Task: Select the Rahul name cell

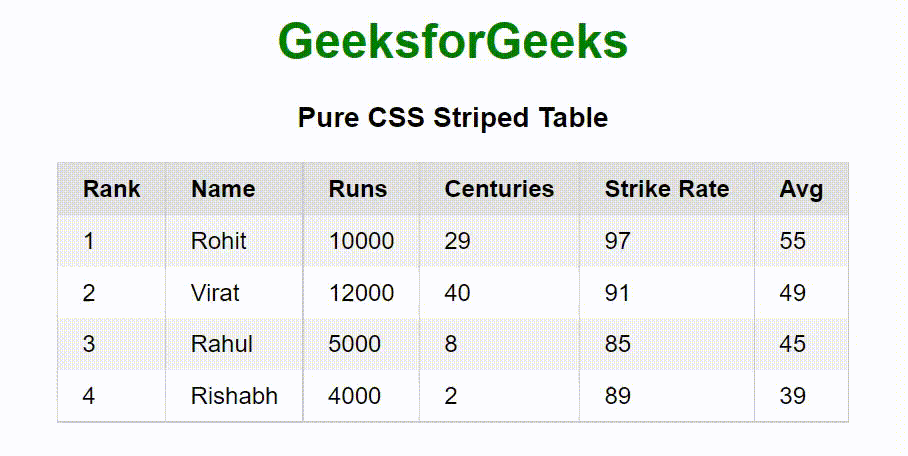Action: (x=222, y=344)
